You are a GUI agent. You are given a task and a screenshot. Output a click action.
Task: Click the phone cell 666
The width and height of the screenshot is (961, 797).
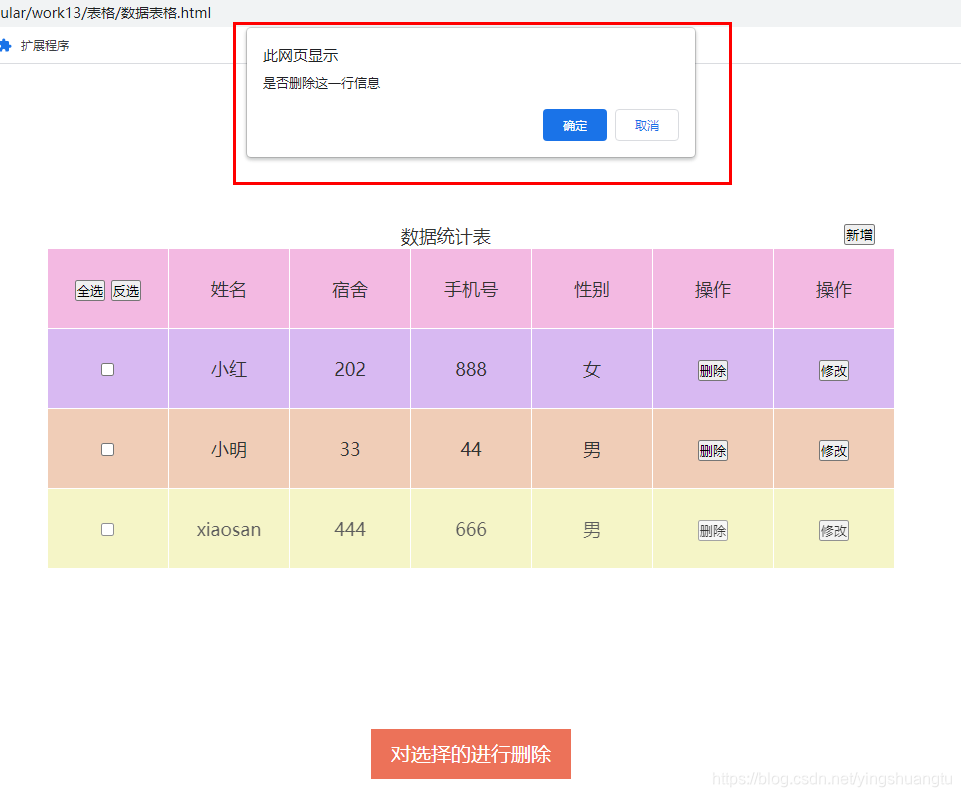click(471, 529)
